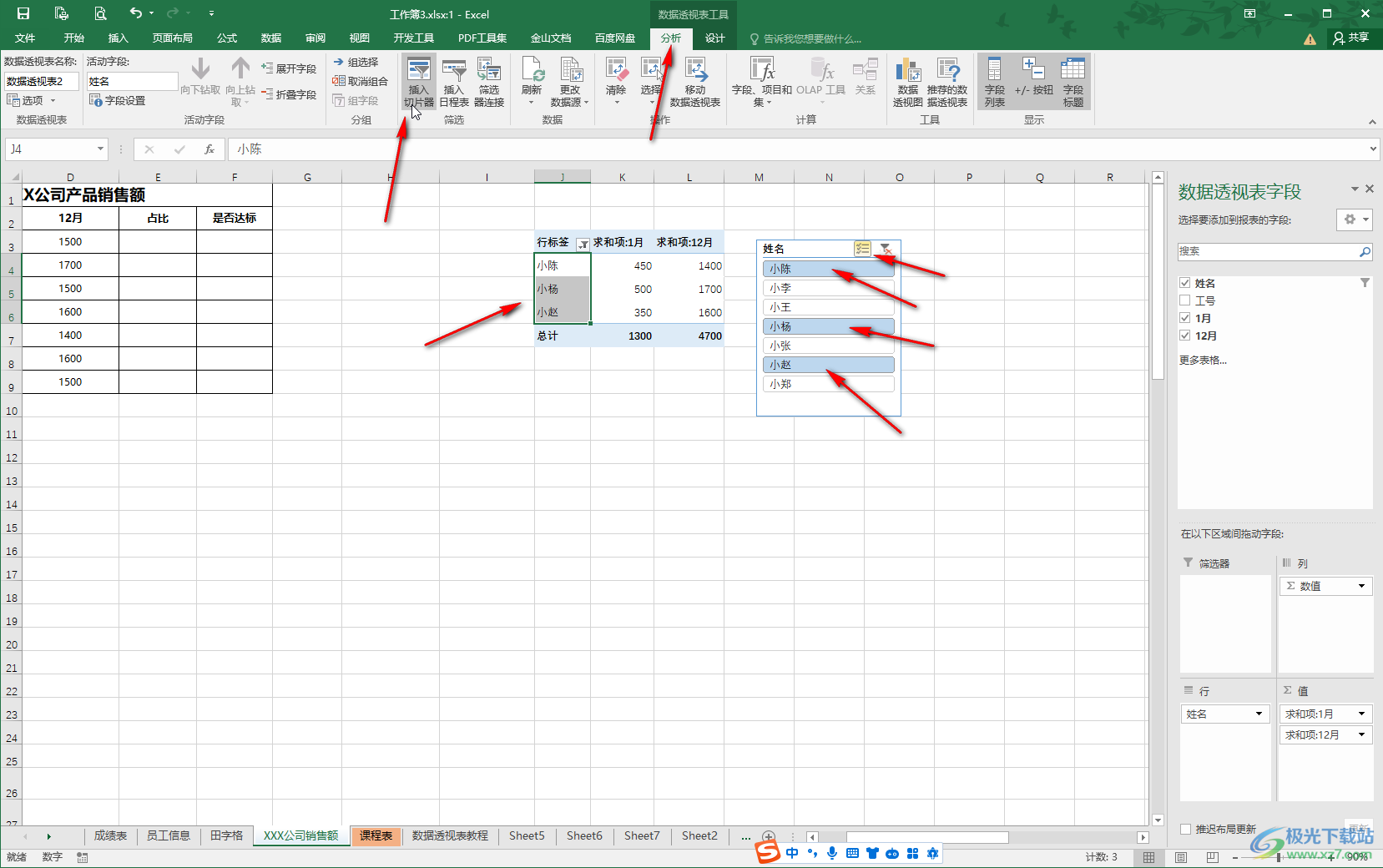Switch to Page Layout view icon
Viewport: 1383px width, 868px height.
tap(1181, 857)
